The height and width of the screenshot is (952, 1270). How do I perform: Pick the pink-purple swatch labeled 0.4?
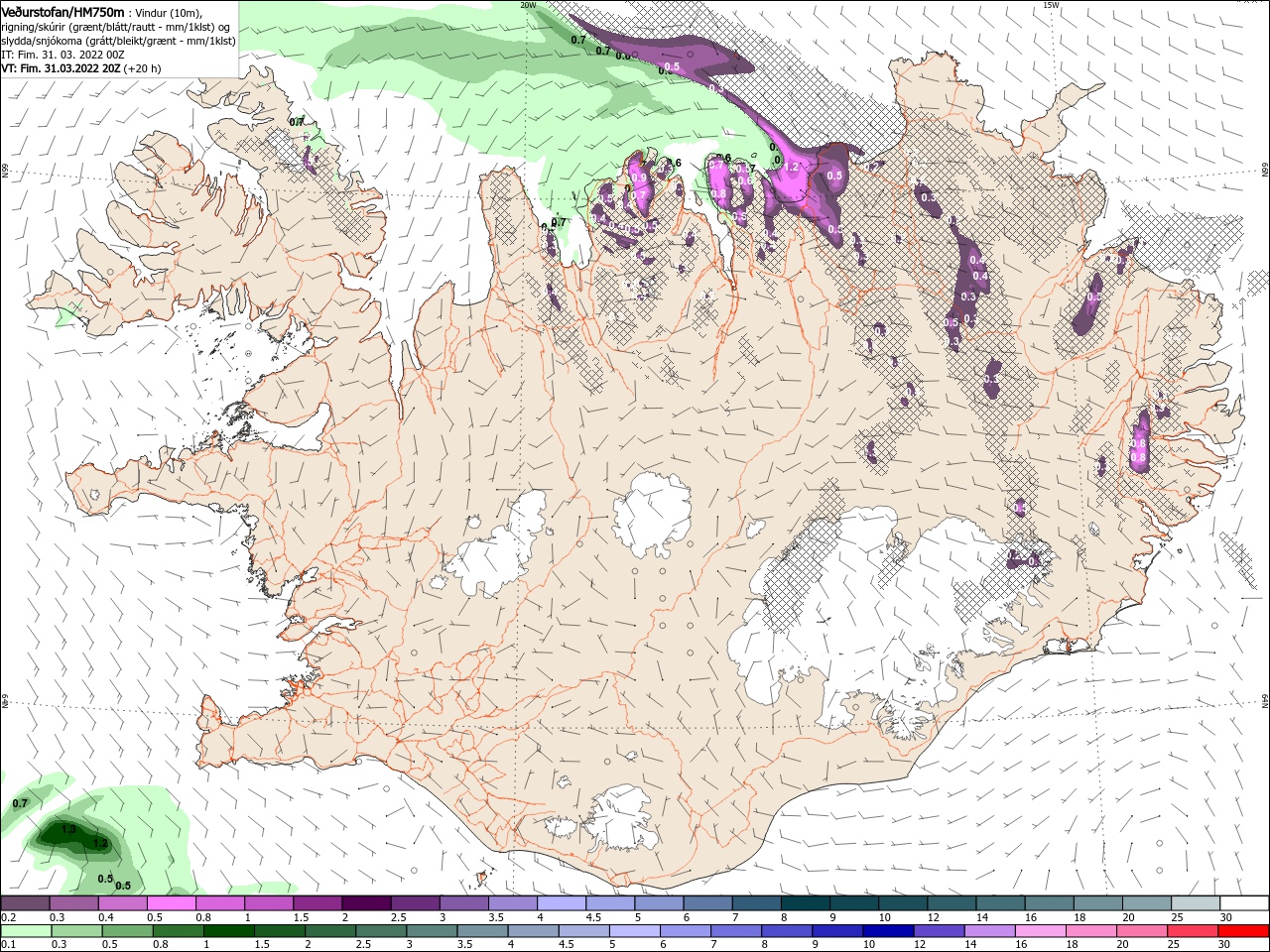click(x=122, y=902)
